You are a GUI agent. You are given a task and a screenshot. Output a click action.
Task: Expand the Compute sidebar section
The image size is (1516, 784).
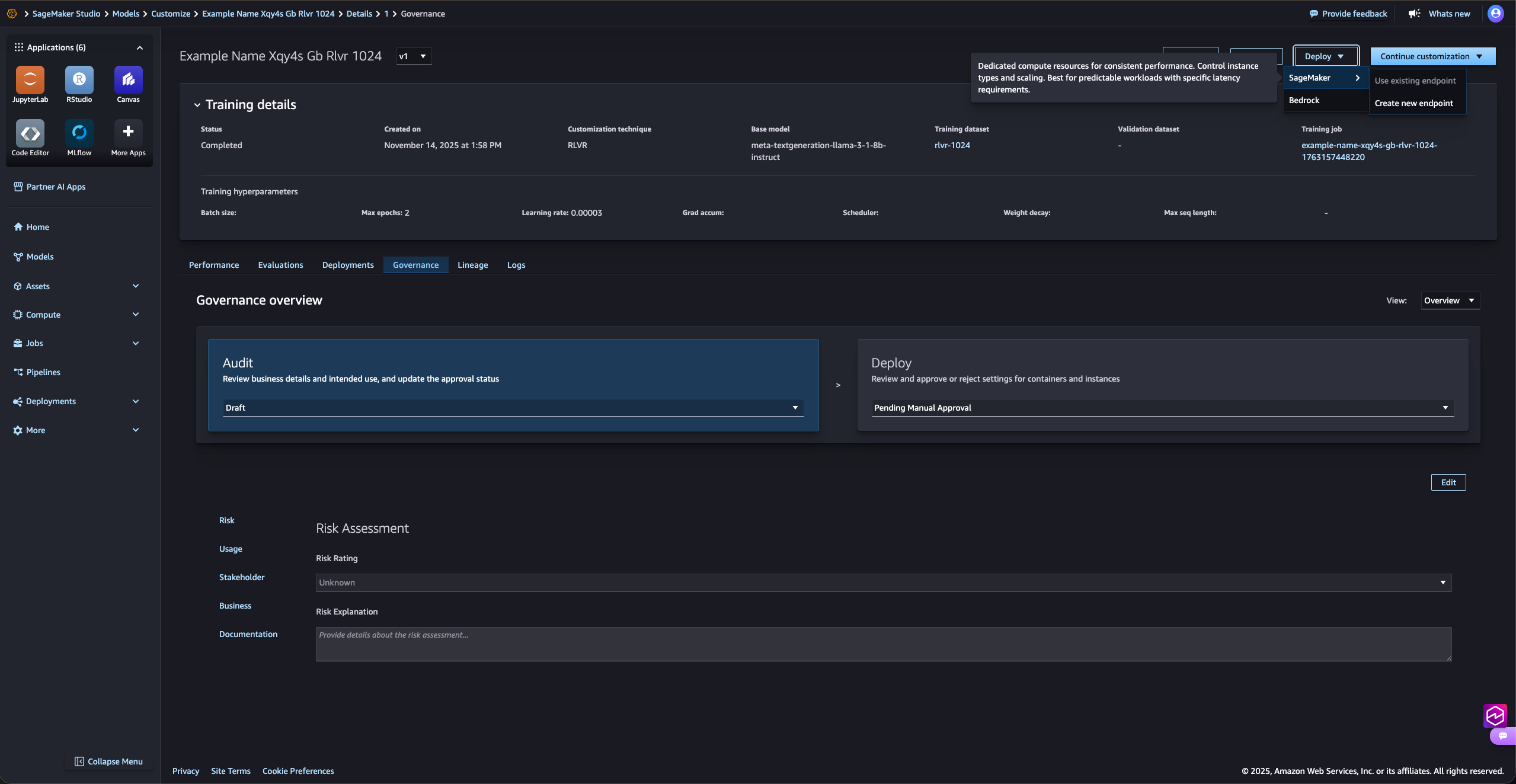[136, 315]
